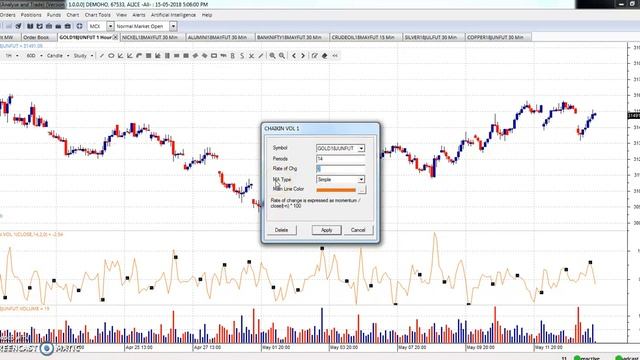This screenshot has height=360, width=640.
Task: Collapse chart toolbar with double-arrow icon
Action: click(x=335, y=56)
